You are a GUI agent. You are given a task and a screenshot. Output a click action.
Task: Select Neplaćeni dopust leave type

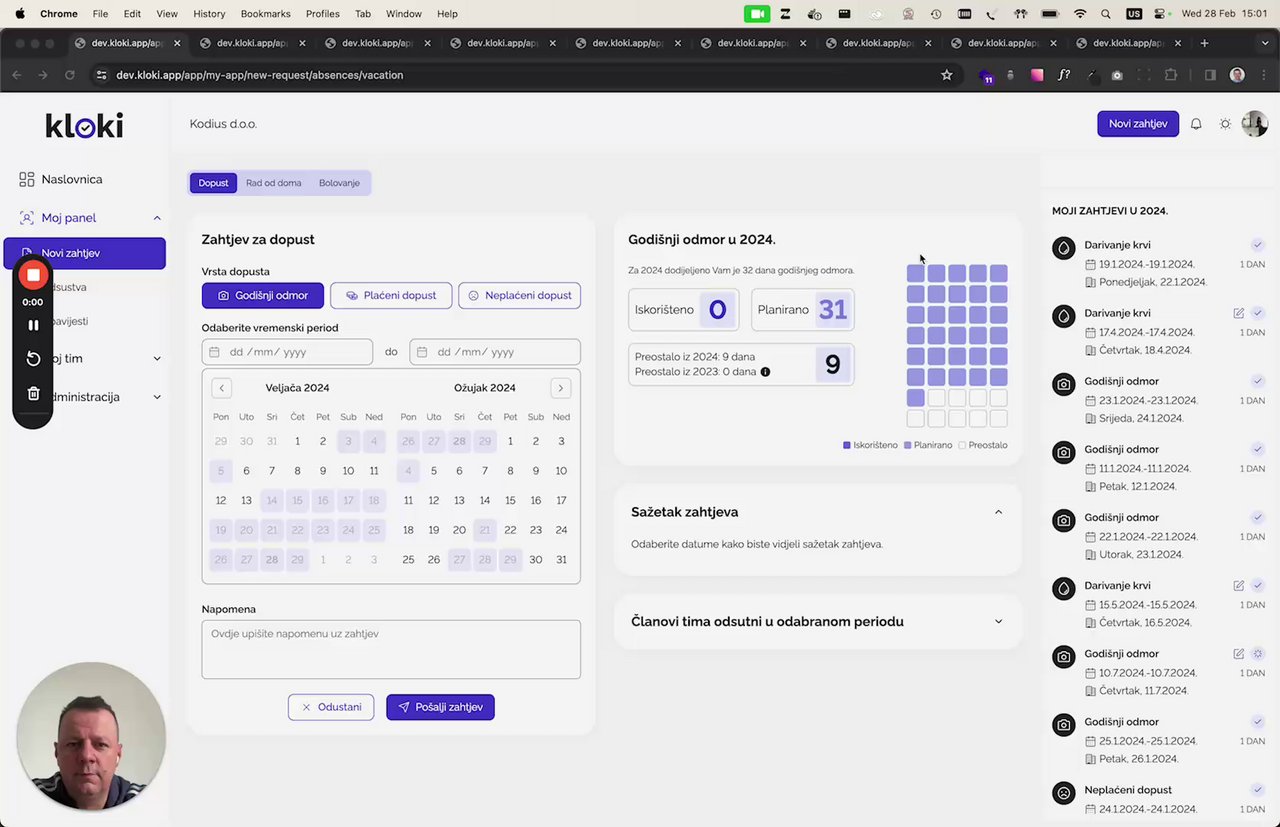[519, 296]
